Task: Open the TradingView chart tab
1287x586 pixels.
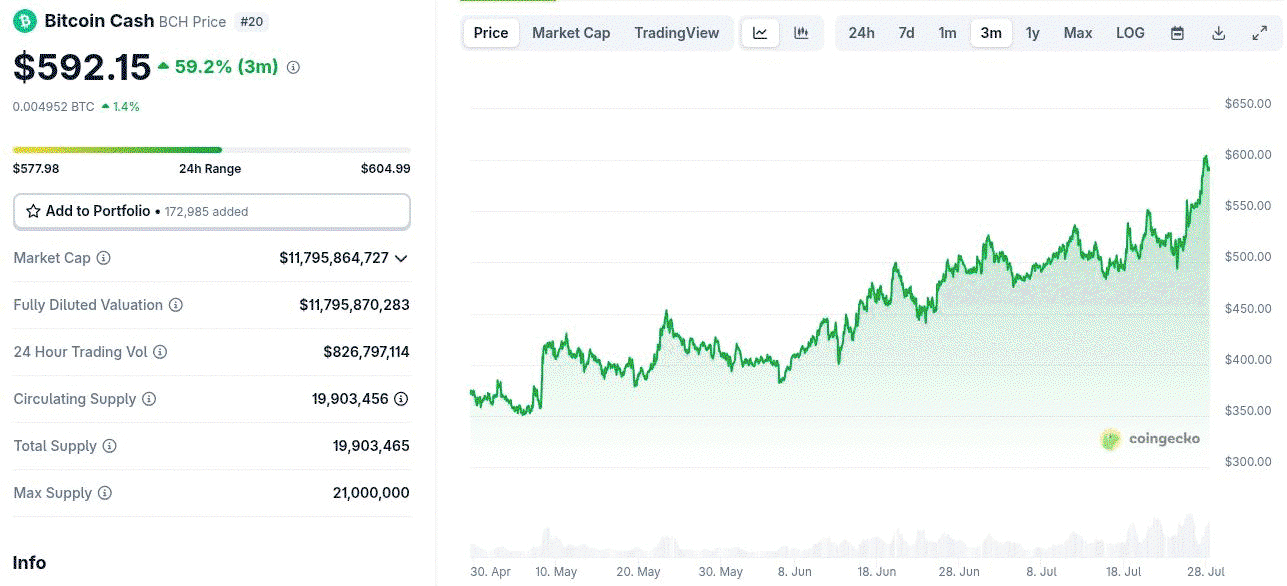Action: (677, 33)
